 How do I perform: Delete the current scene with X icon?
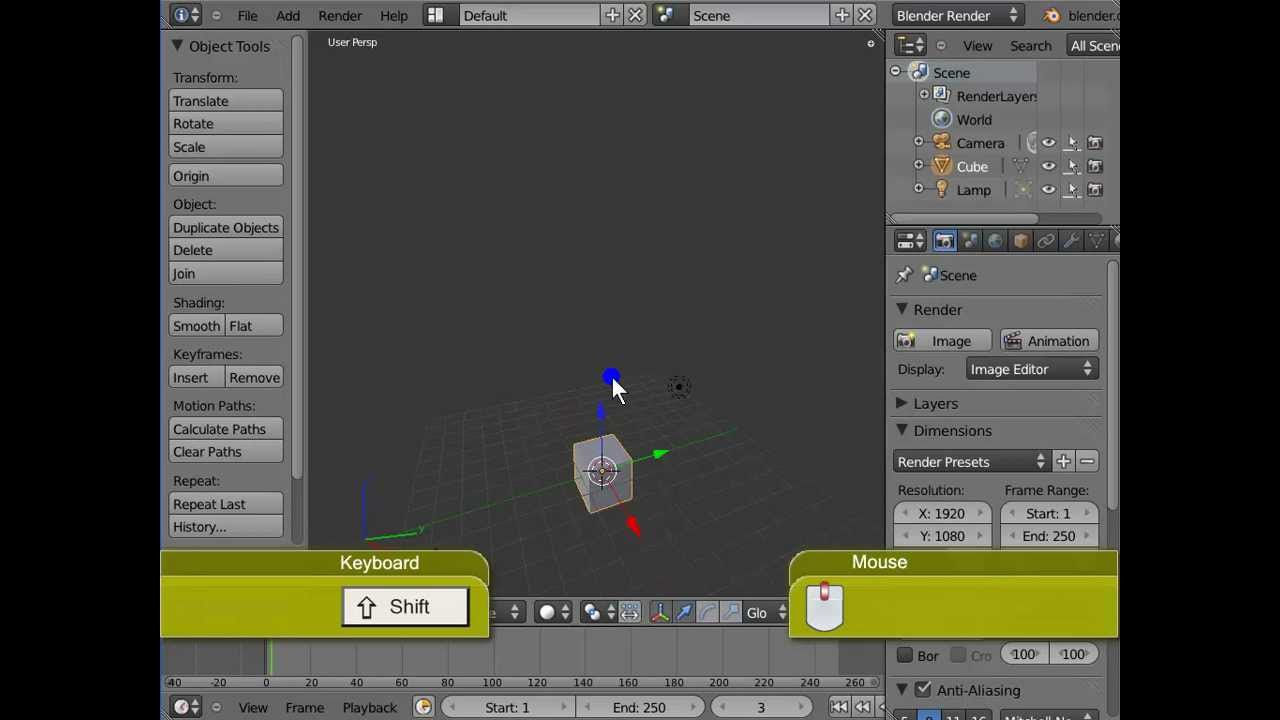click(865, 15)
